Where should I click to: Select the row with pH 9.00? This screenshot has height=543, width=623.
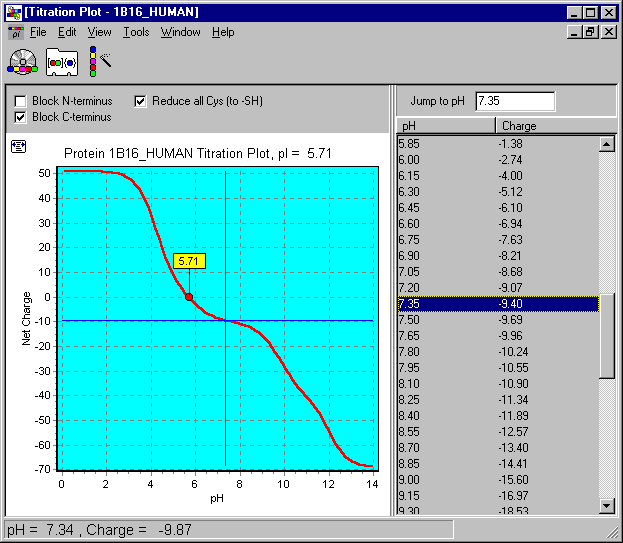(x=498, y=480)
